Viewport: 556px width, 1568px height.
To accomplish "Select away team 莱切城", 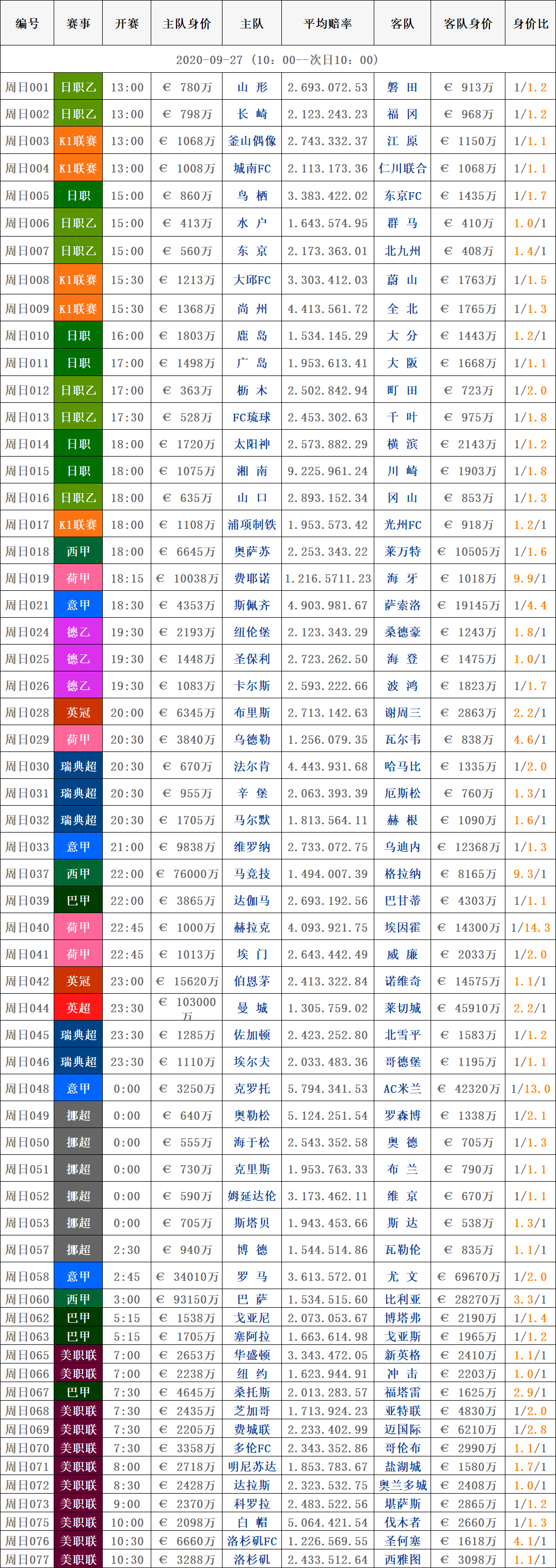I will (402, 1008).
